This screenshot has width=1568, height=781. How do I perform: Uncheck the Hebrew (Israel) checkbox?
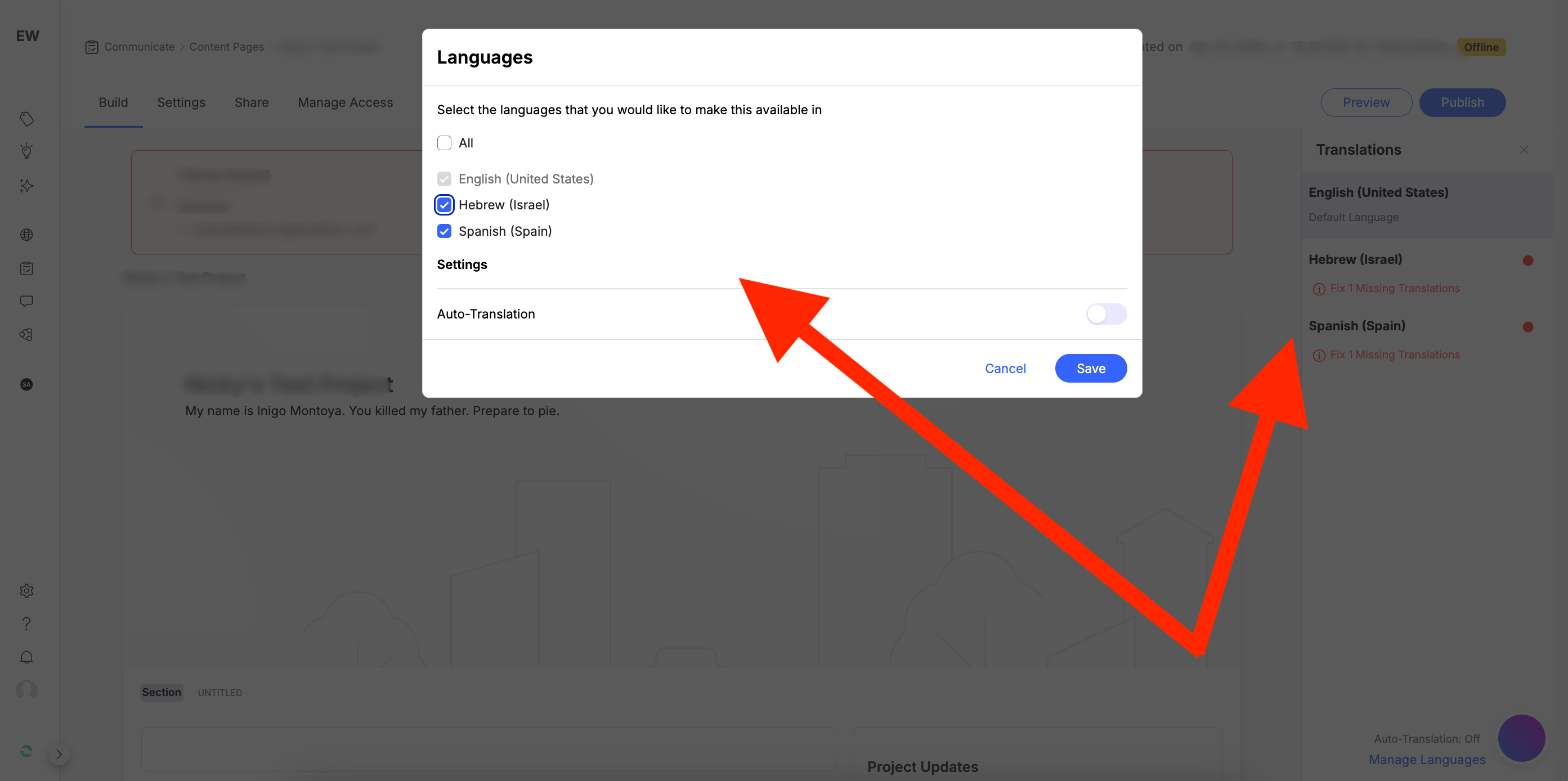tap(445, 205)
